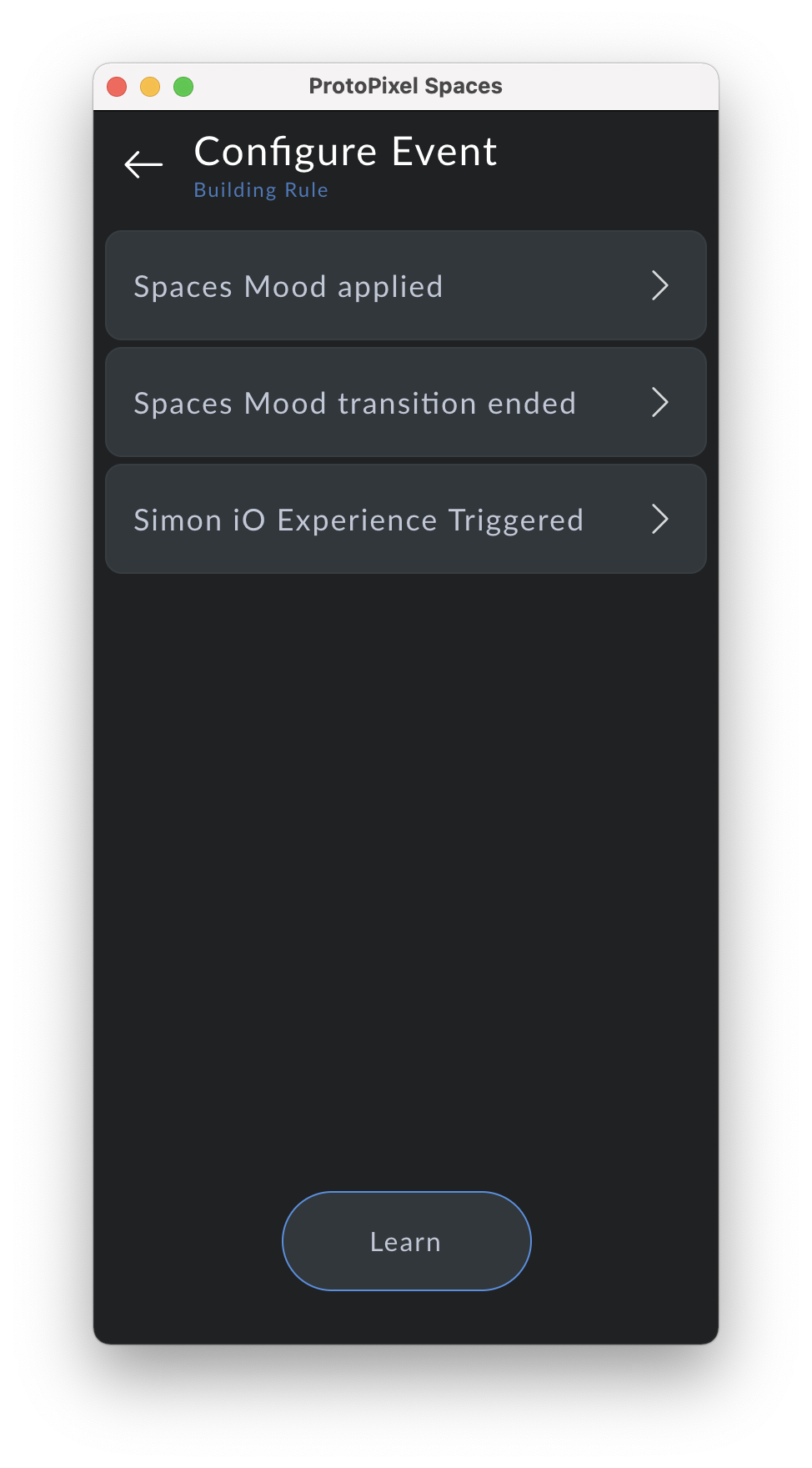Expand the Simon iO Experience Triggered chevron
This screenshot has width=812, height=1468.
coord(660,519)
